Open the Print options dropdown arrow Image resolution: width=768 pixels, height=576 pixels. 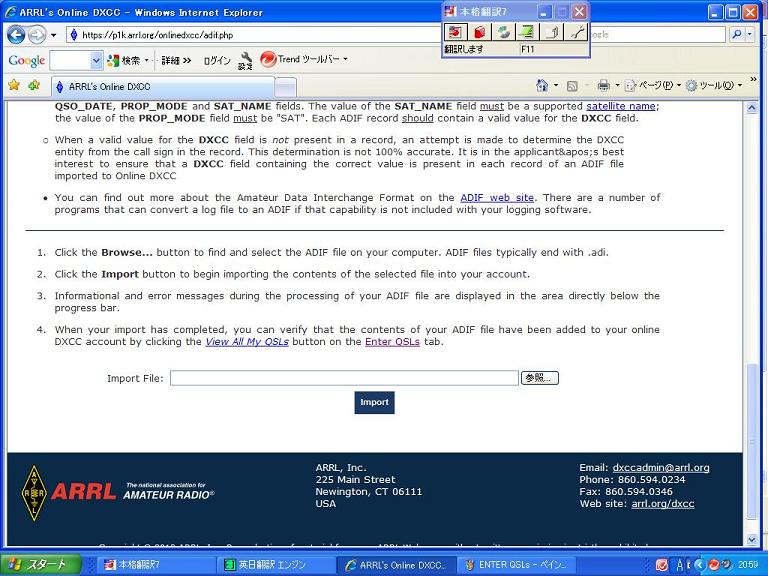coord(617,86)
